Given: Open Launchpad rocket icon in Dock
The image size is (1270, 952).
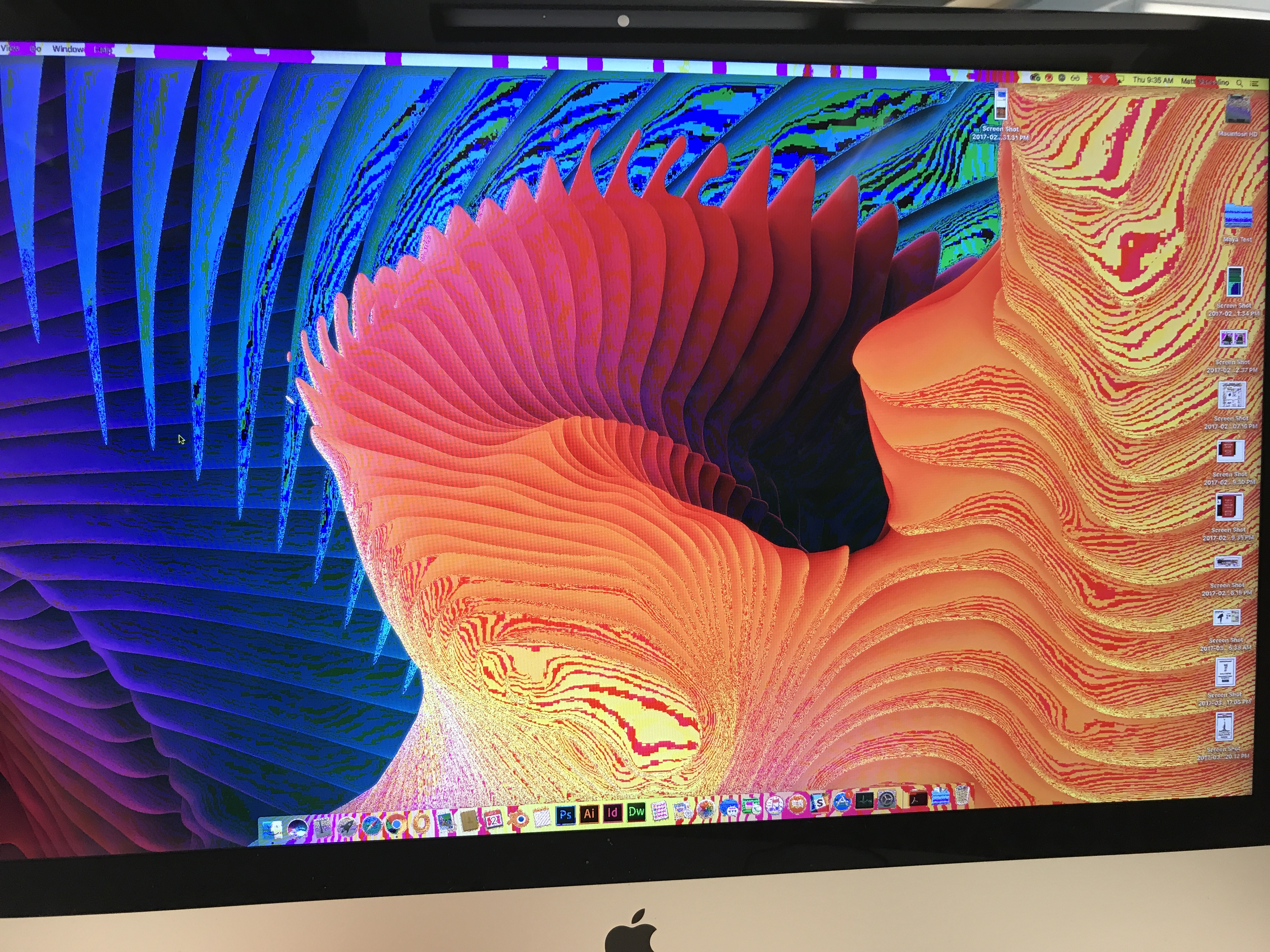Looking at the screenshot, I should click(x=347, y=826).
